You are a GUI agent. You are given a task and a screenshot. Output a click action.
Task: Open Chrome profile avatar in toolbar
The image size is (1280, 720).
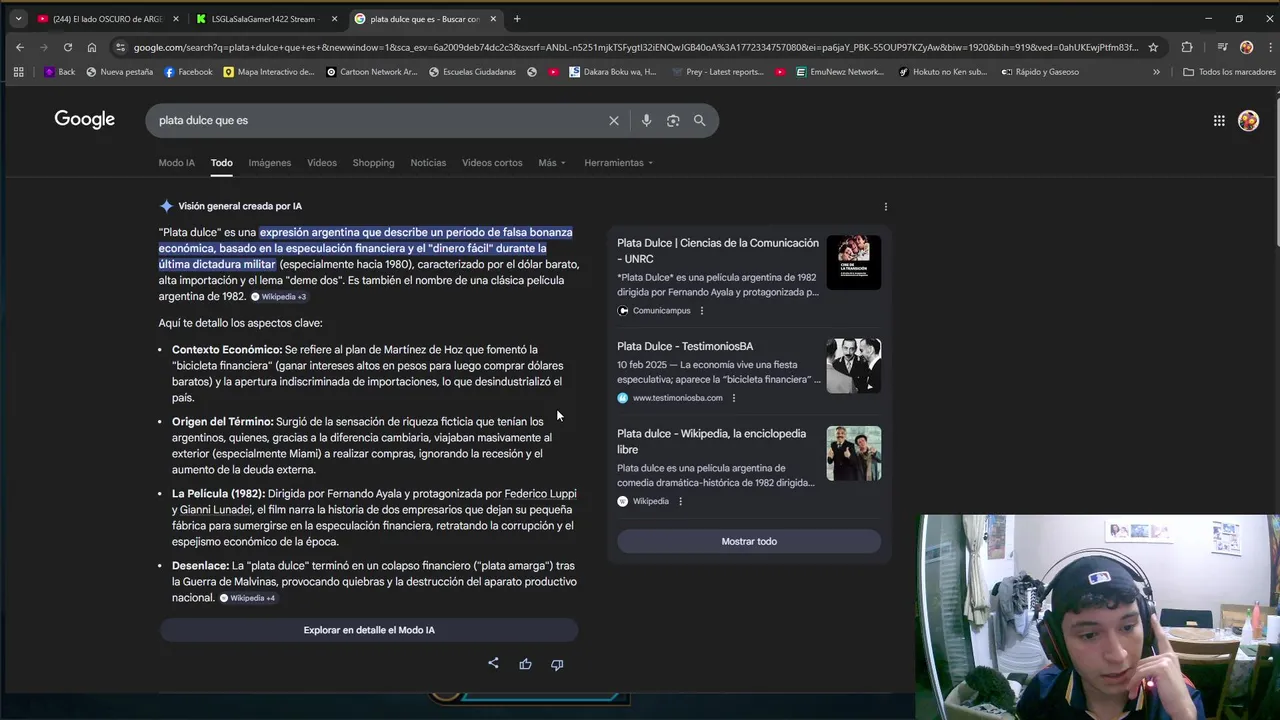1246,47
